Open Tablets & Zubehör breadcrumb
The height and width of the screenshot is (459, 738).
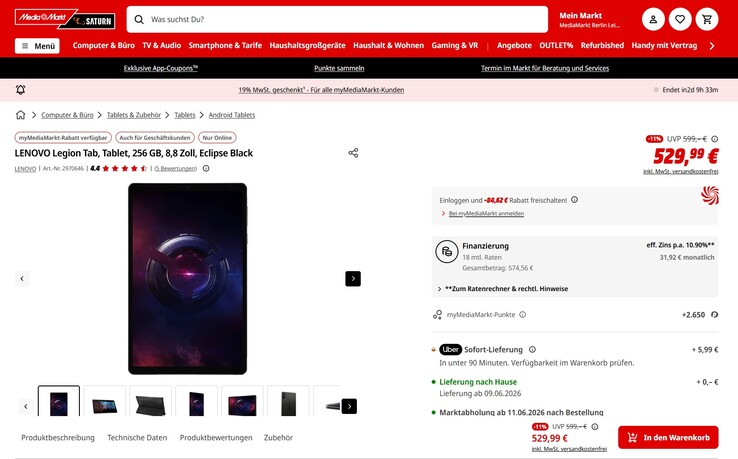[x=134, y=115]
